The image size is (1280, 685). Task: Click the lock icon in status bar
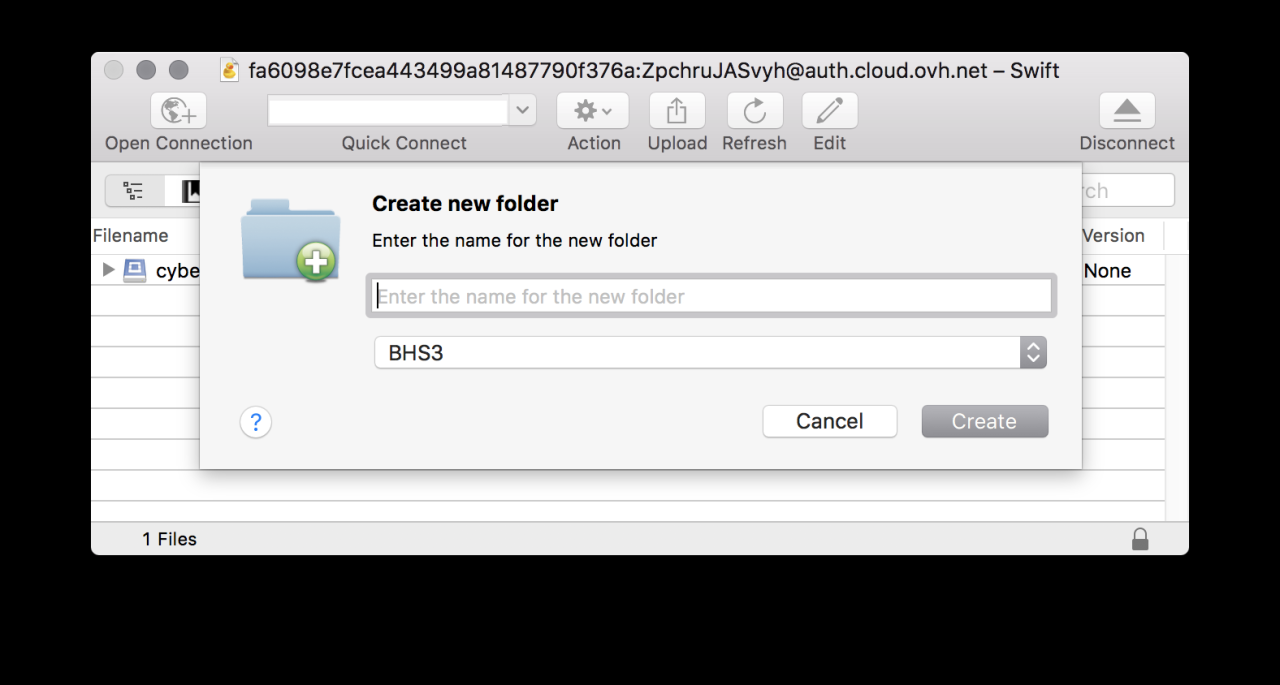point(1140,539)
